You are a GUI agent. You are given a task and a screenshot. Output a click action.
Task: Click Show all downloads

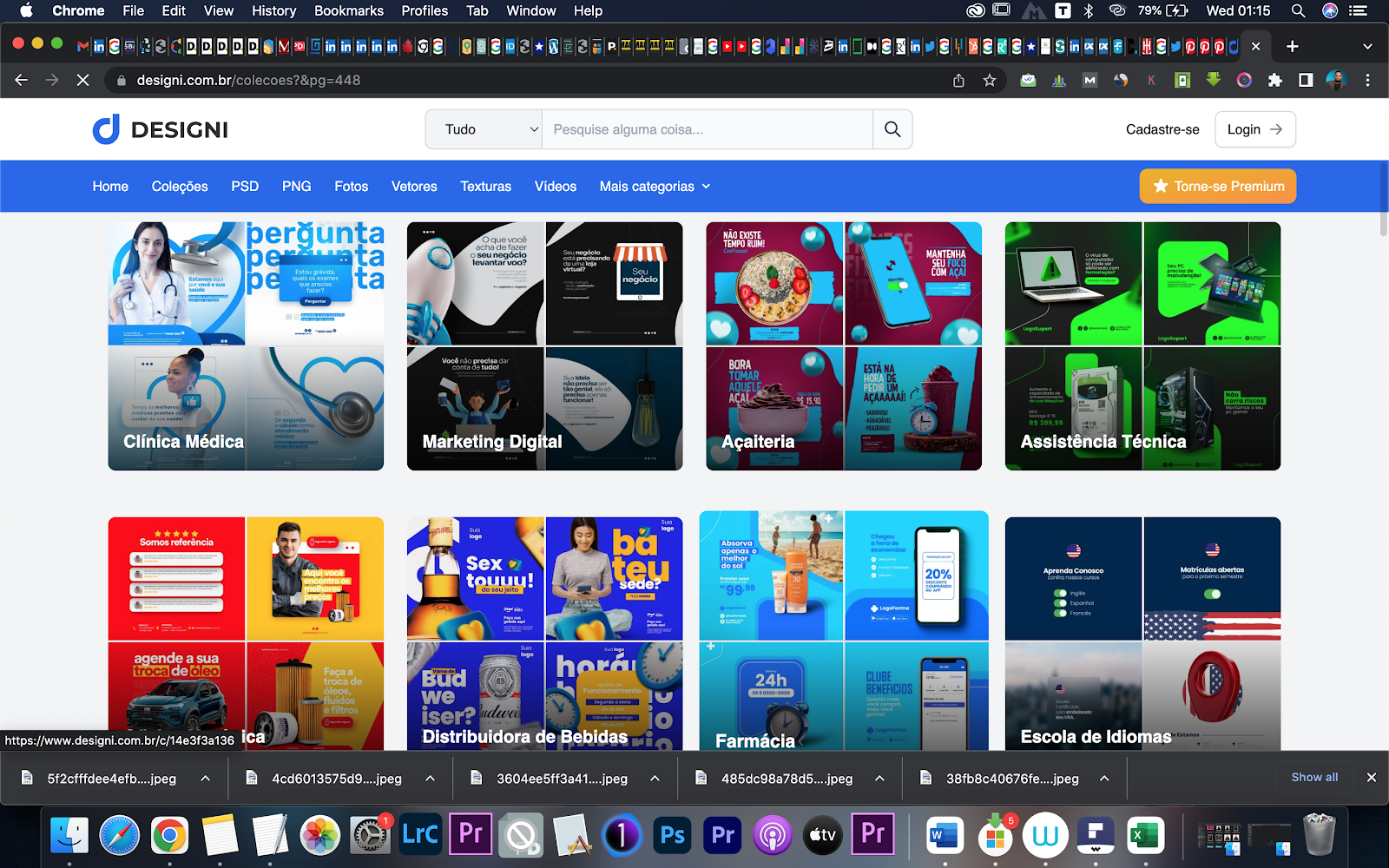[x=1314, y=777]
